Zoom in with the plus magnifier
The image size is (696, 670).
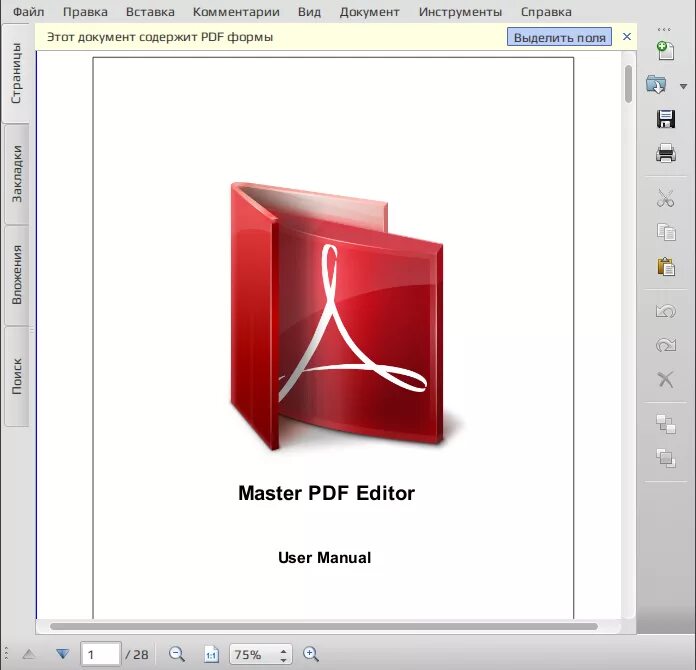[x=311, y=654]
